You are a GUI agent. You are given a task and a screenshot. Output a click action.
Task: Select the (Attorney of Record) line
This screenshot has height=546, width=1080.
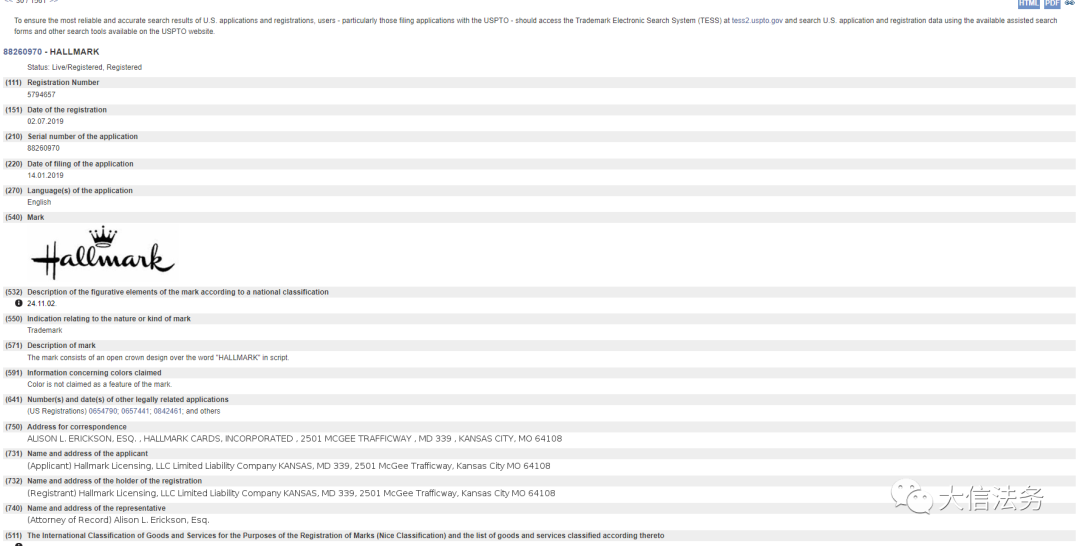coord(118,520)
